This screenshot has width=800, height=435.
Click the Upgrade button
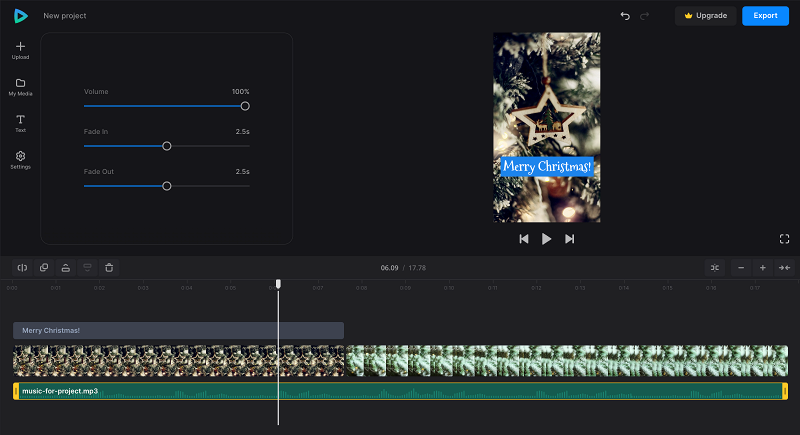706,16
